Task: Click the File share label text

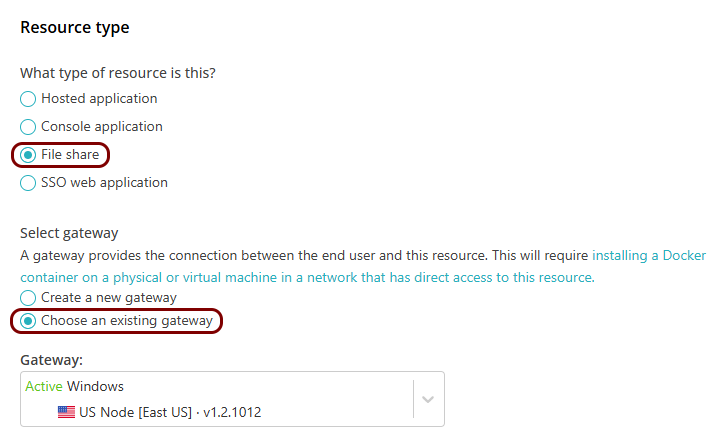Action: point(70,155)
